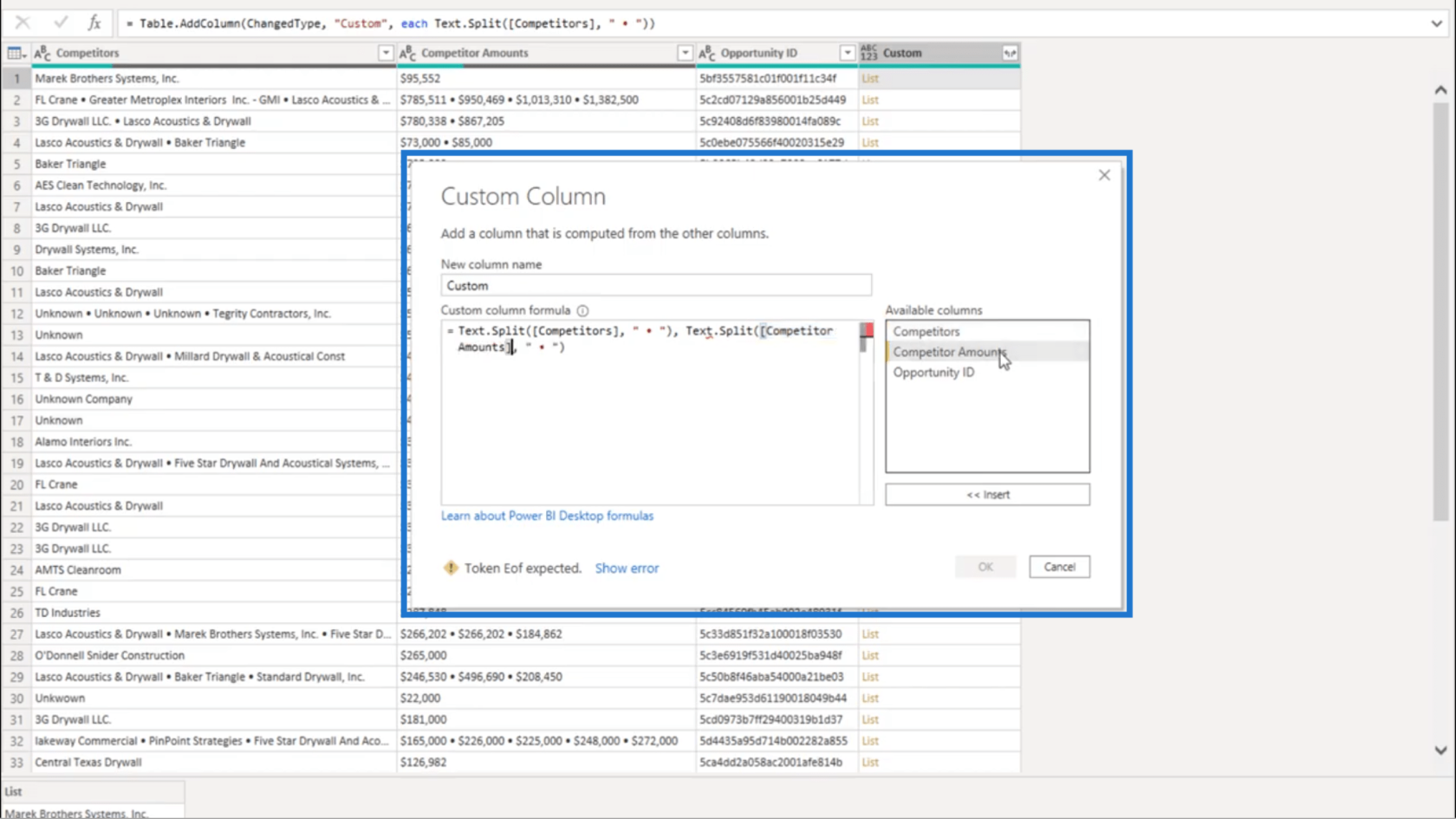
Task: Click the << Insert button
Action: click(x=987, y=495)
